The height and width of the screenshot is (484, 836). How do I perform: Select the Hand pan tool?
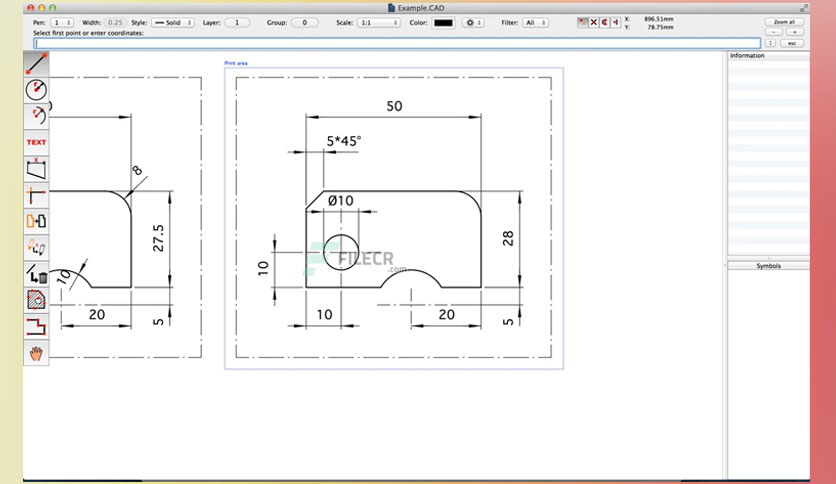[36, 353]
